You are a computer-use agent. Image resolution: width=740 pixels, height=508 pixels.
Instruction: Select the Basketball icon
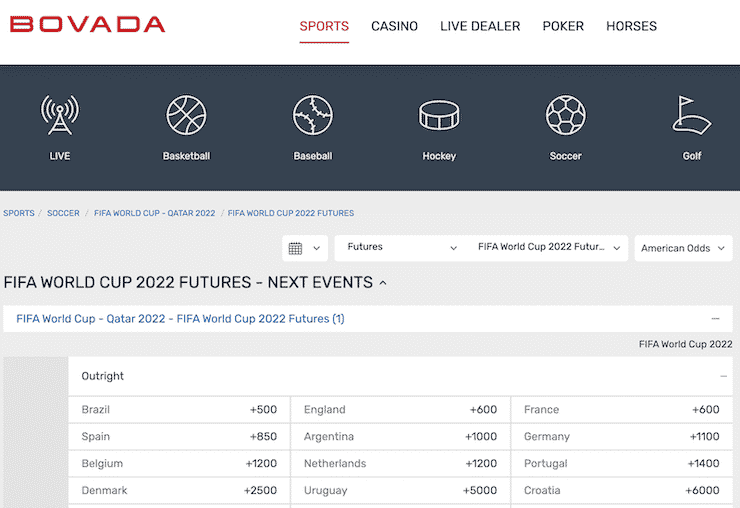click(x=186, y=115)
